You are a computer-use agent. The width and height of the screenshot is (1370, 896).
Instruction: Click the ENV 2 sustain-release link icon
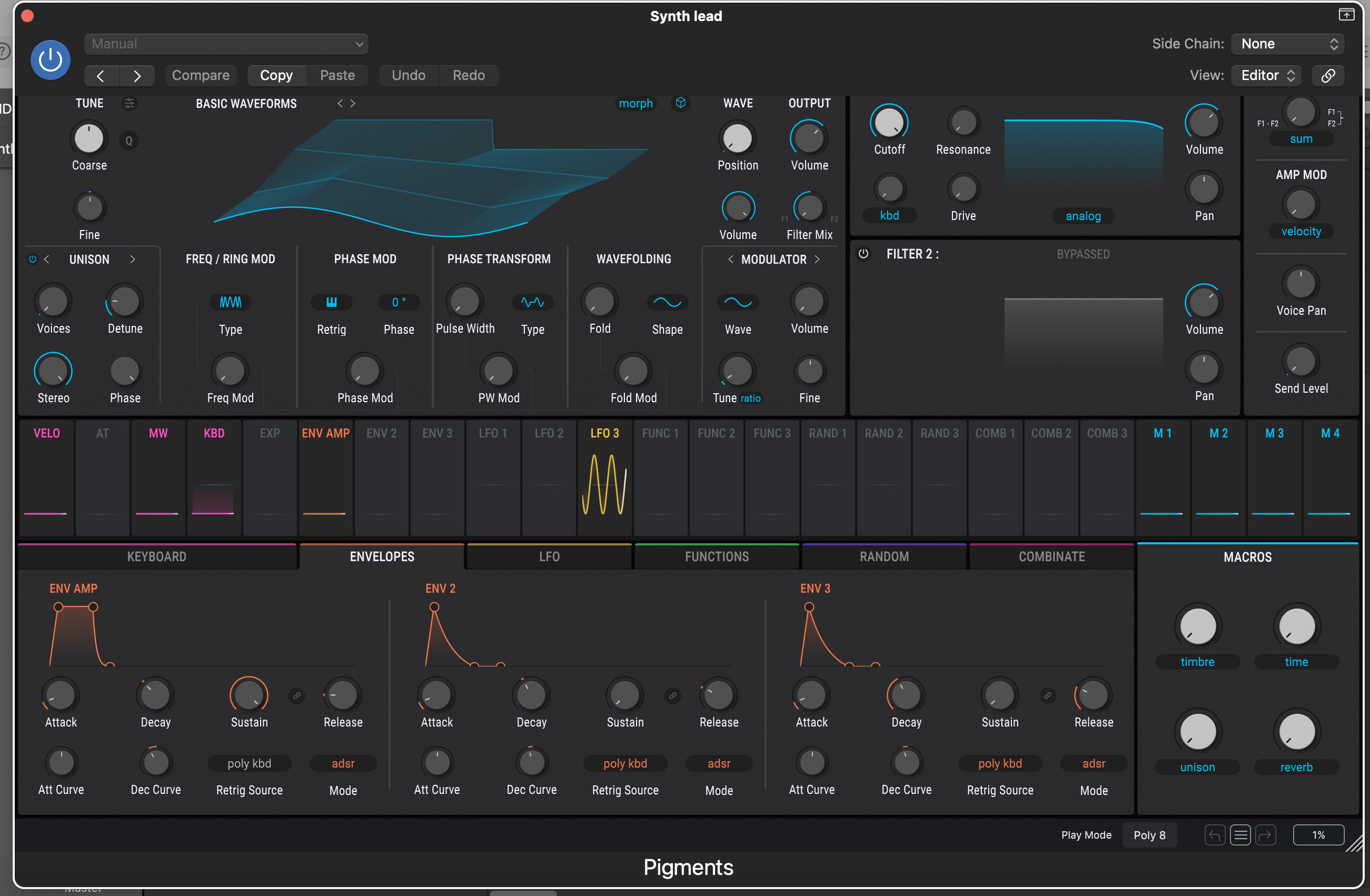click(x=672, y=696)
